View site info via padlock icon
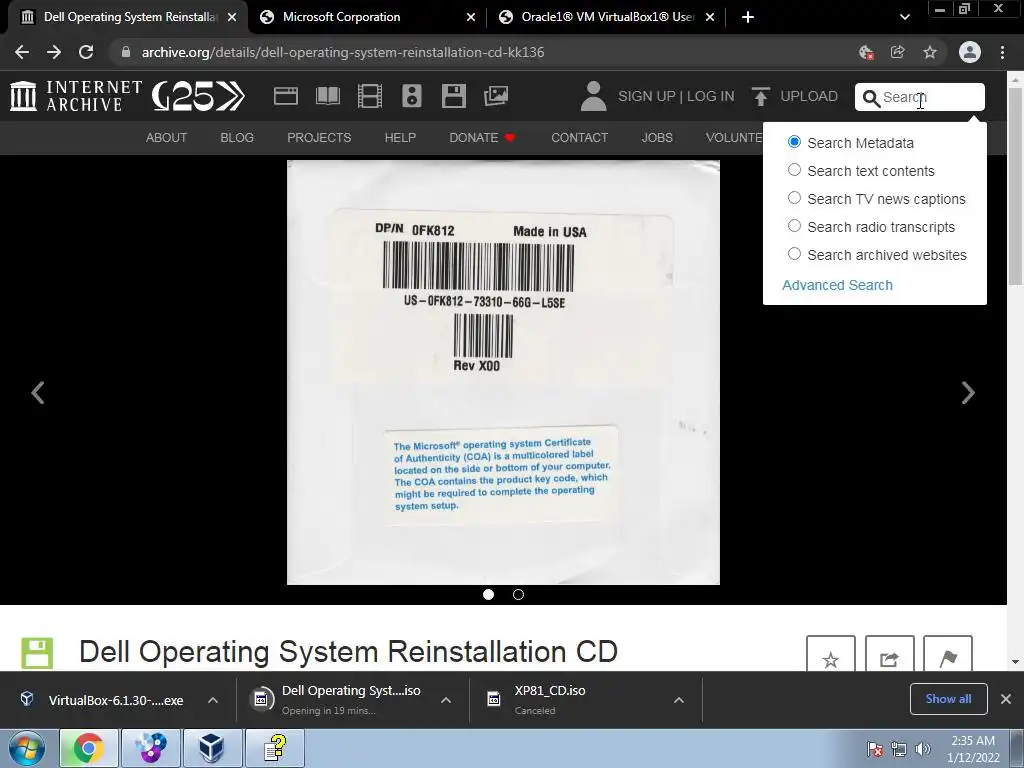Screen dimensions: 1024x768 [125, 52]
